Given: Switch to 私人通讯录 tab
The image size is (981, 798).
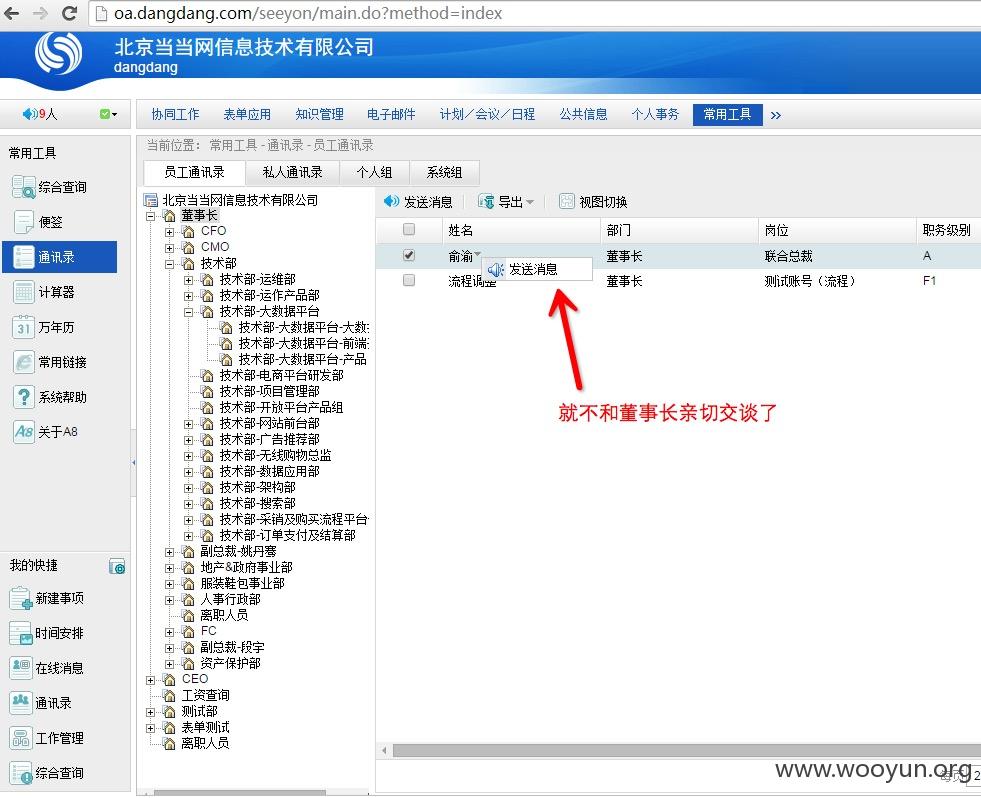Looking at the screenshot, I should (292, 172).
